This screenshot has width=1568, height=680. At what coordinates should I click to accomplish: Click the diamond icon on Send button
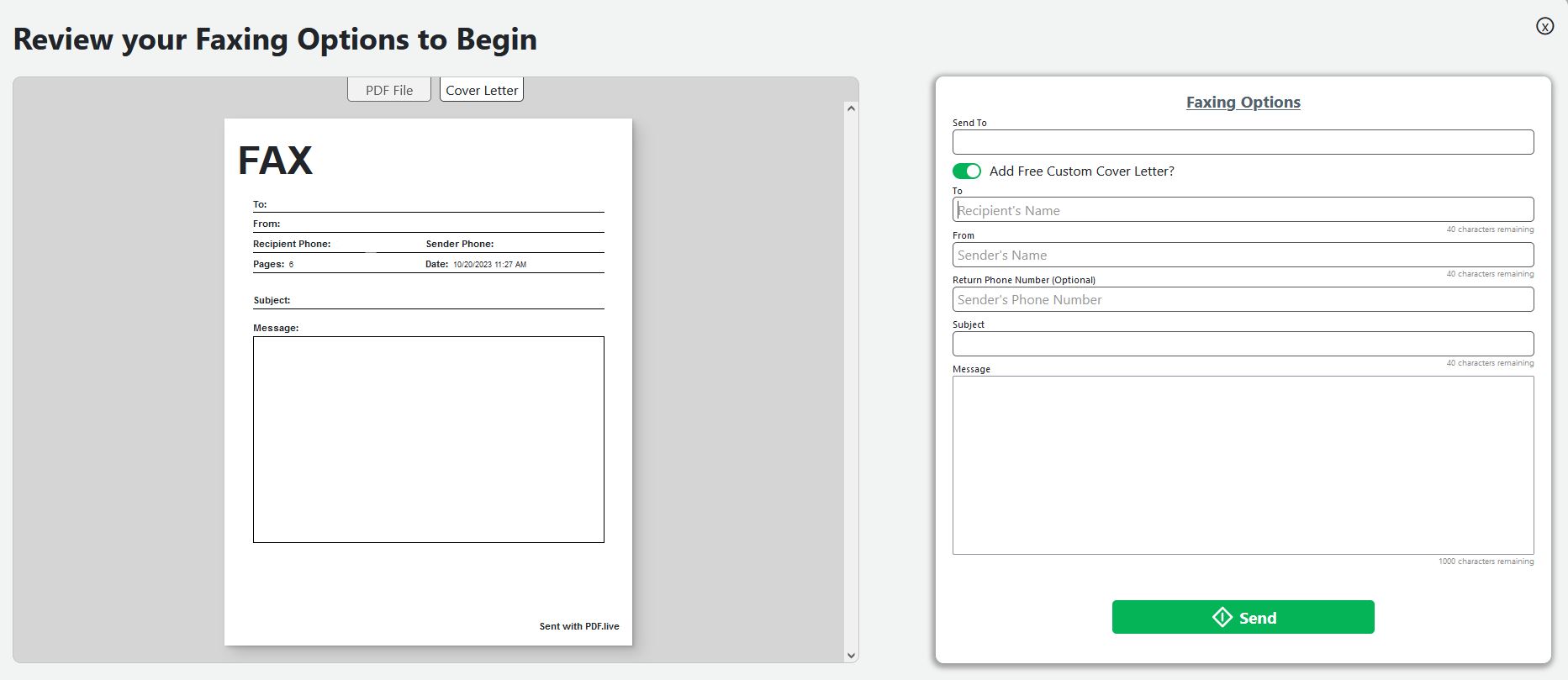1222,617
